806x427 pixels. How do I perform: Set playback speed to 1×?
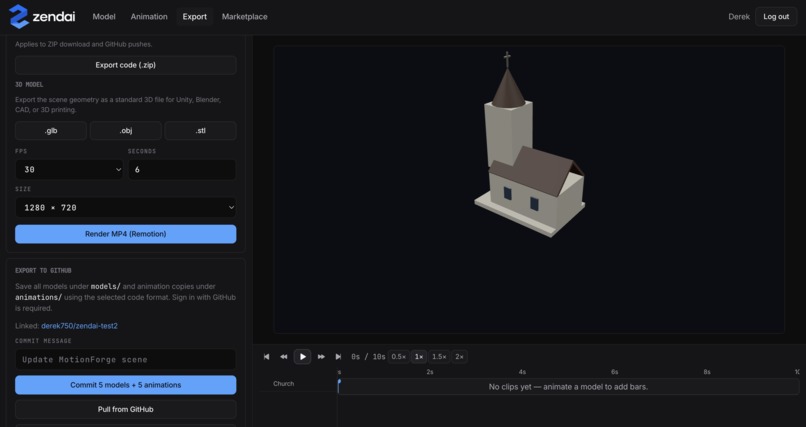click(418, 357)
